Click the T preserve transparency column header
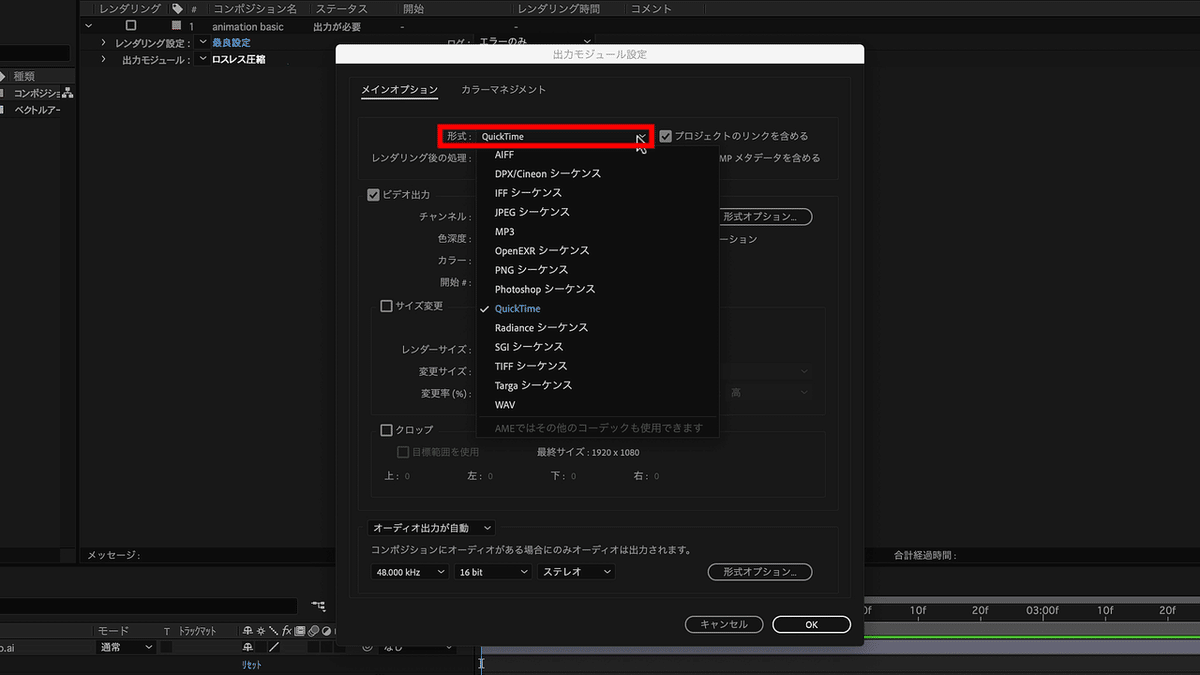The image size is (1200, 675). (167, 631)
